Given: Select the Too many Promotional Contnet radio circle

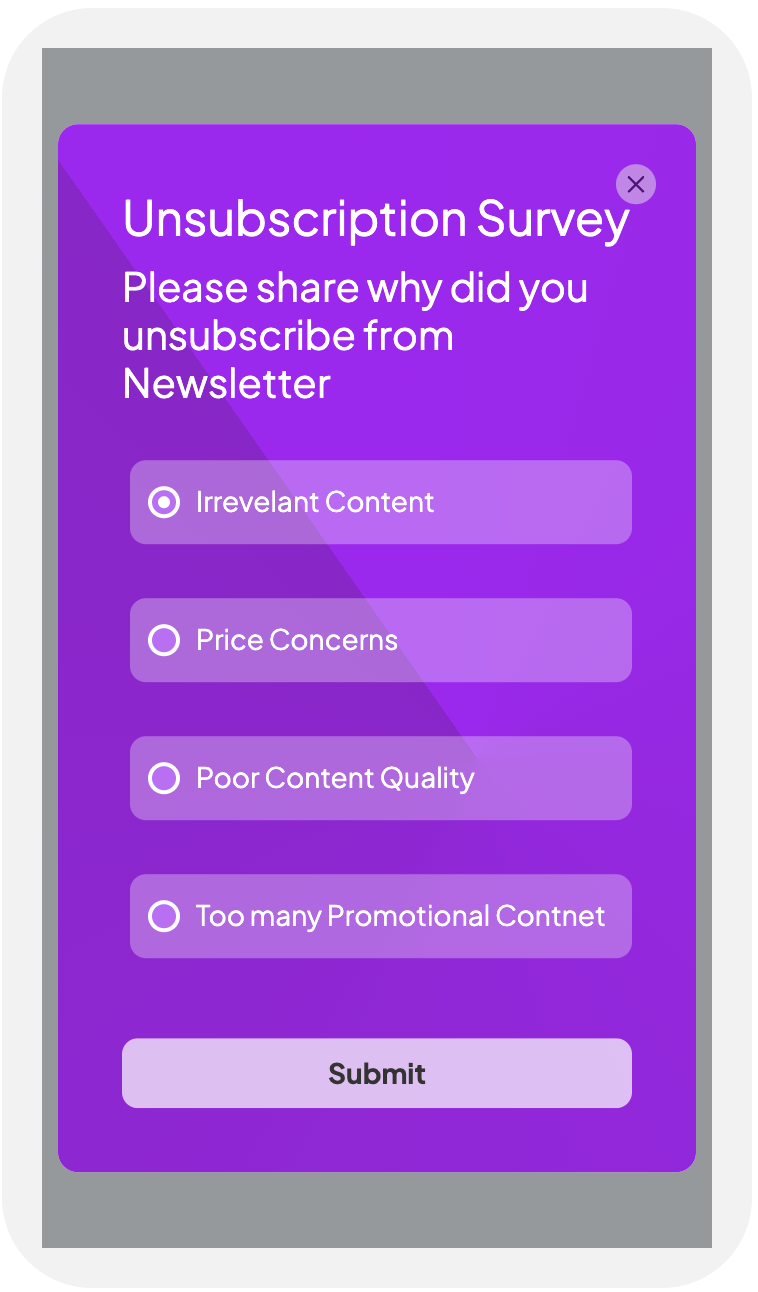Looking at the screenshot, I should pos(164,916).
